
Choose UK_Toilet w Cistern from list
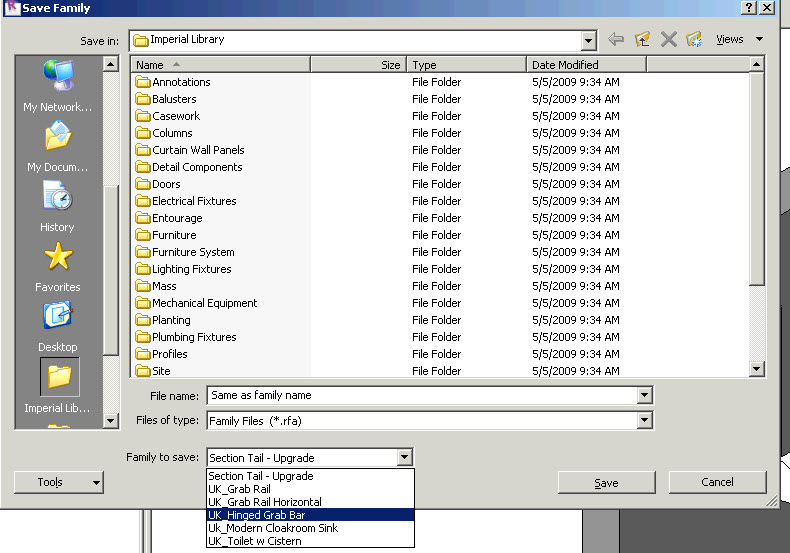310,541
